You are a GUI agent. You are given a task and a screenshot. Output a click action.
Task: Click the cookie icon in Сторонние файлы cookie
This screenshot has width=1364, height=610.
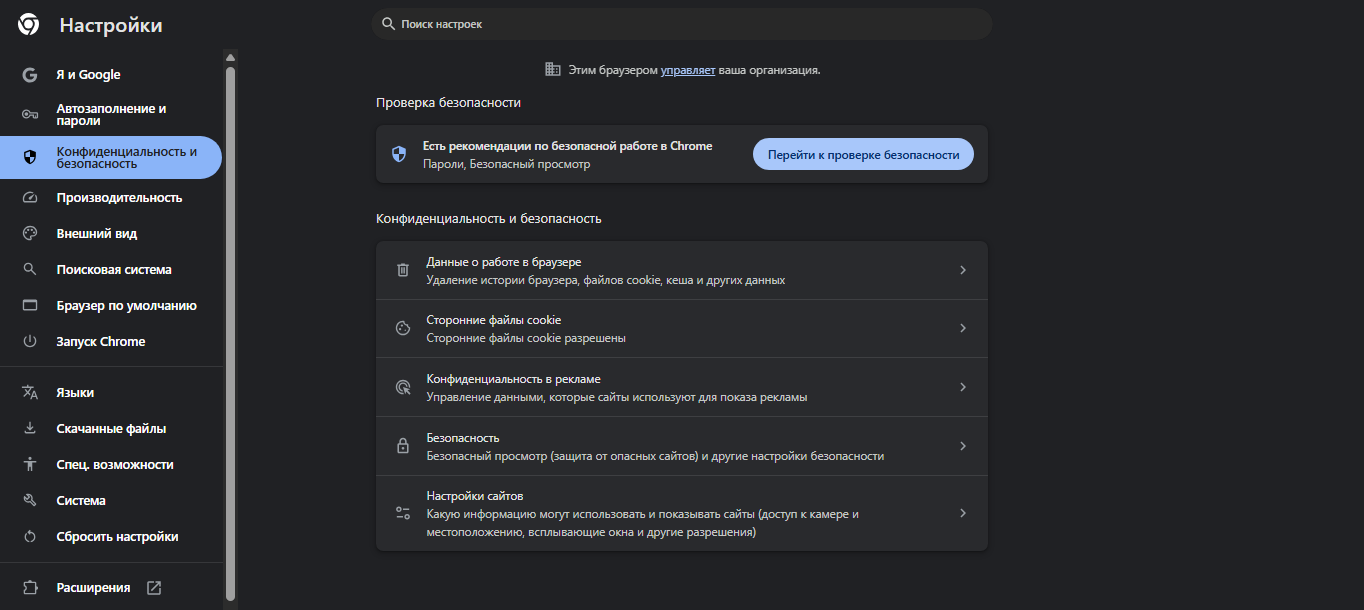[x=403, y=328]
